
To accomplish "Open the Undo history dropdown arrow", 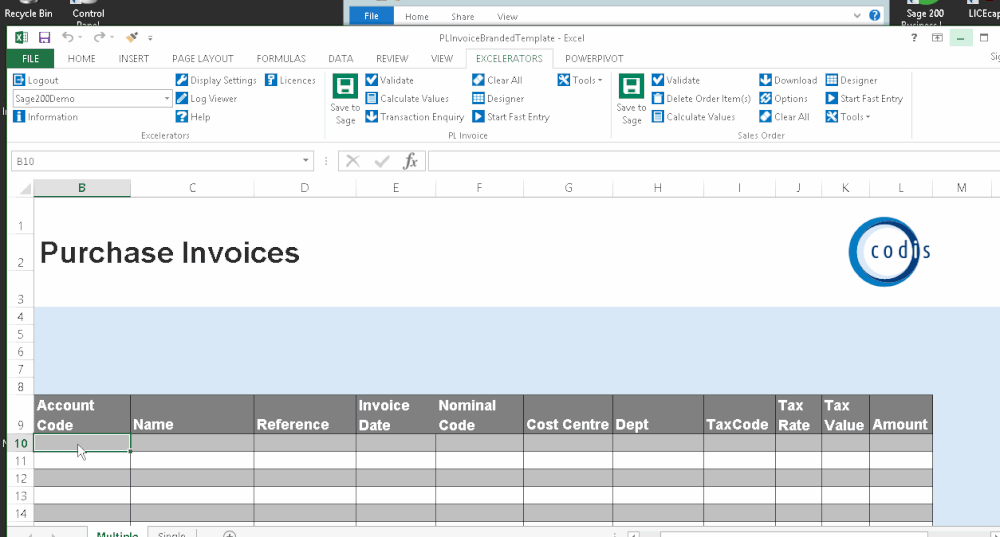I will click(80, 38).
